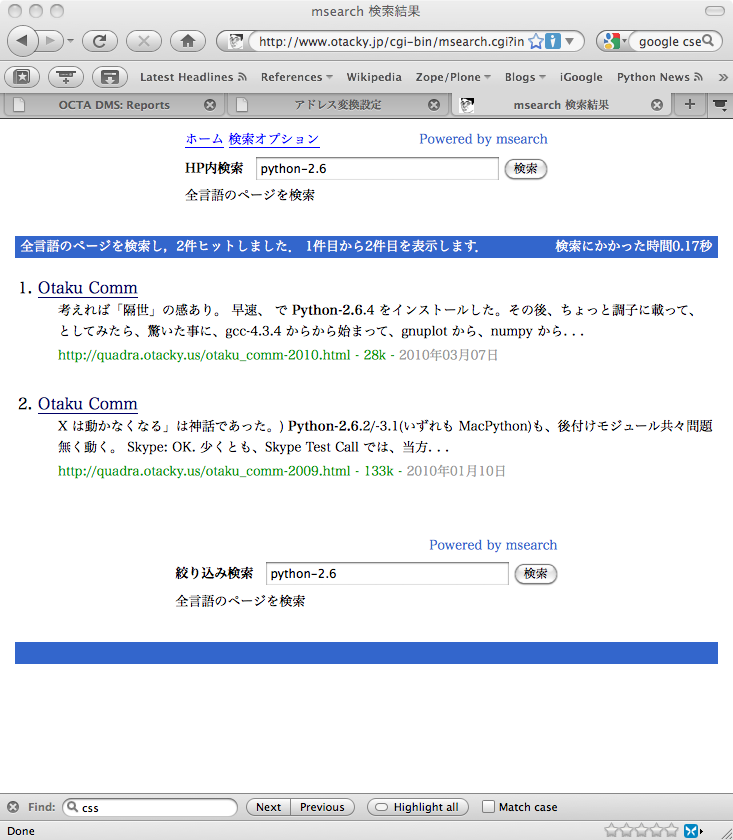This screenshot has height=840, width=733.
Task: Switch to the OCTA DMS: Reports tab
Action: [114, 105]
